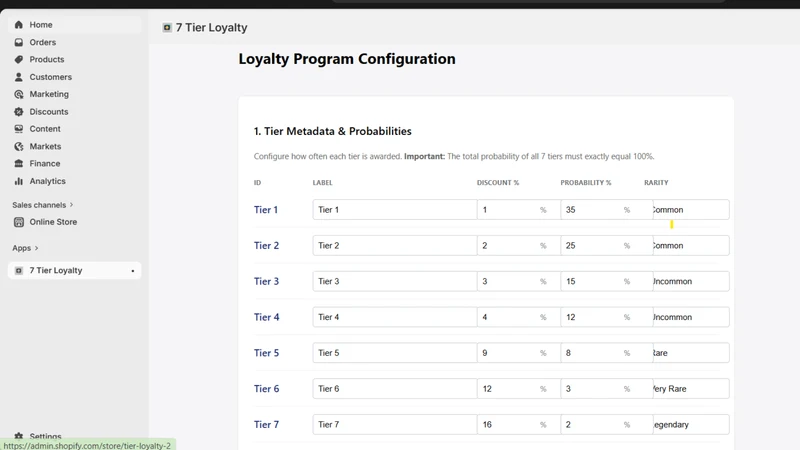Edit Tier 7 probability field showing 2
Image resolution: width=800 pixels, height=450 pixels.
(607, 424)
